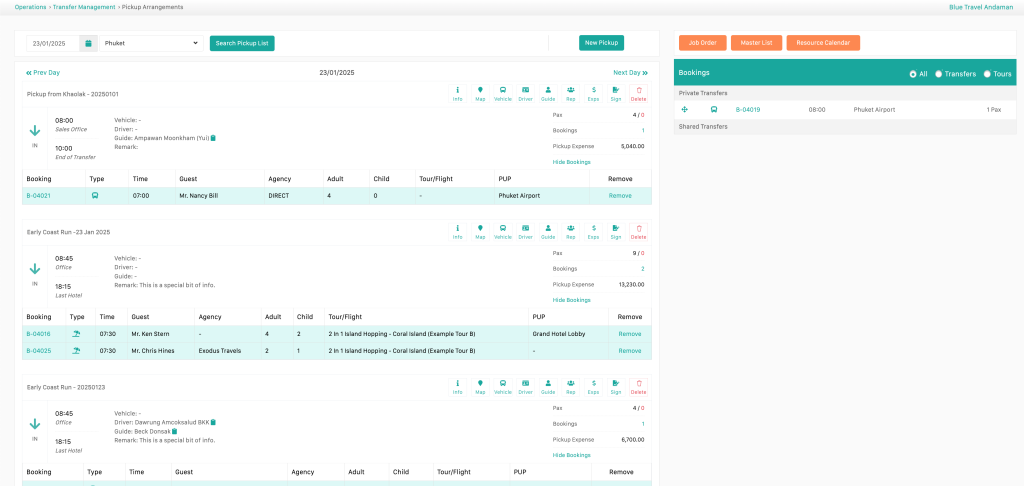1024x486 pixels.
Task: Click move icon for booking B-04019
Action: (685, 110)
